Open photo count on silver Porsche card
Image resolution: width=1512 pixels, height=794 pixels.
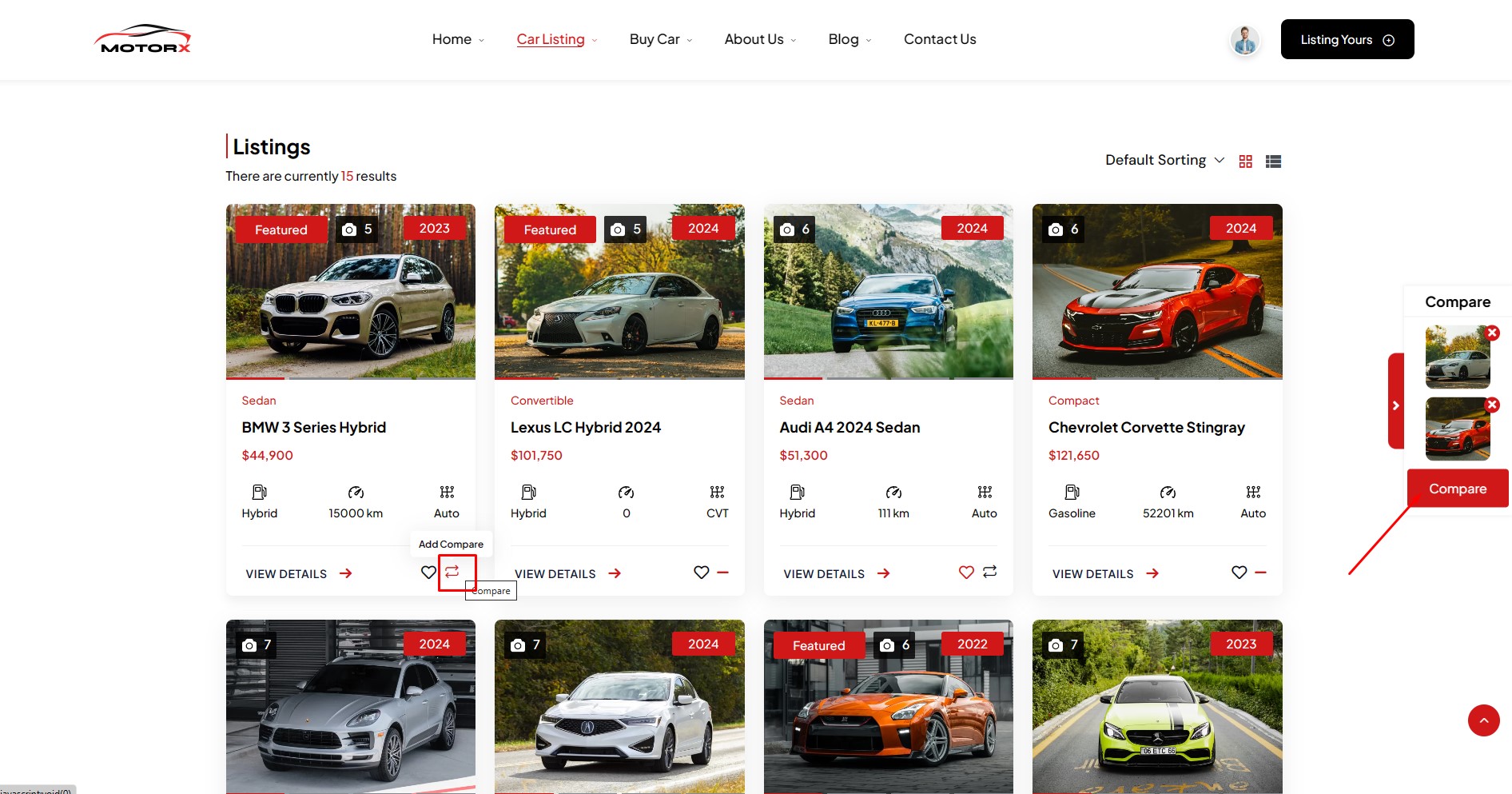(257, 645)
